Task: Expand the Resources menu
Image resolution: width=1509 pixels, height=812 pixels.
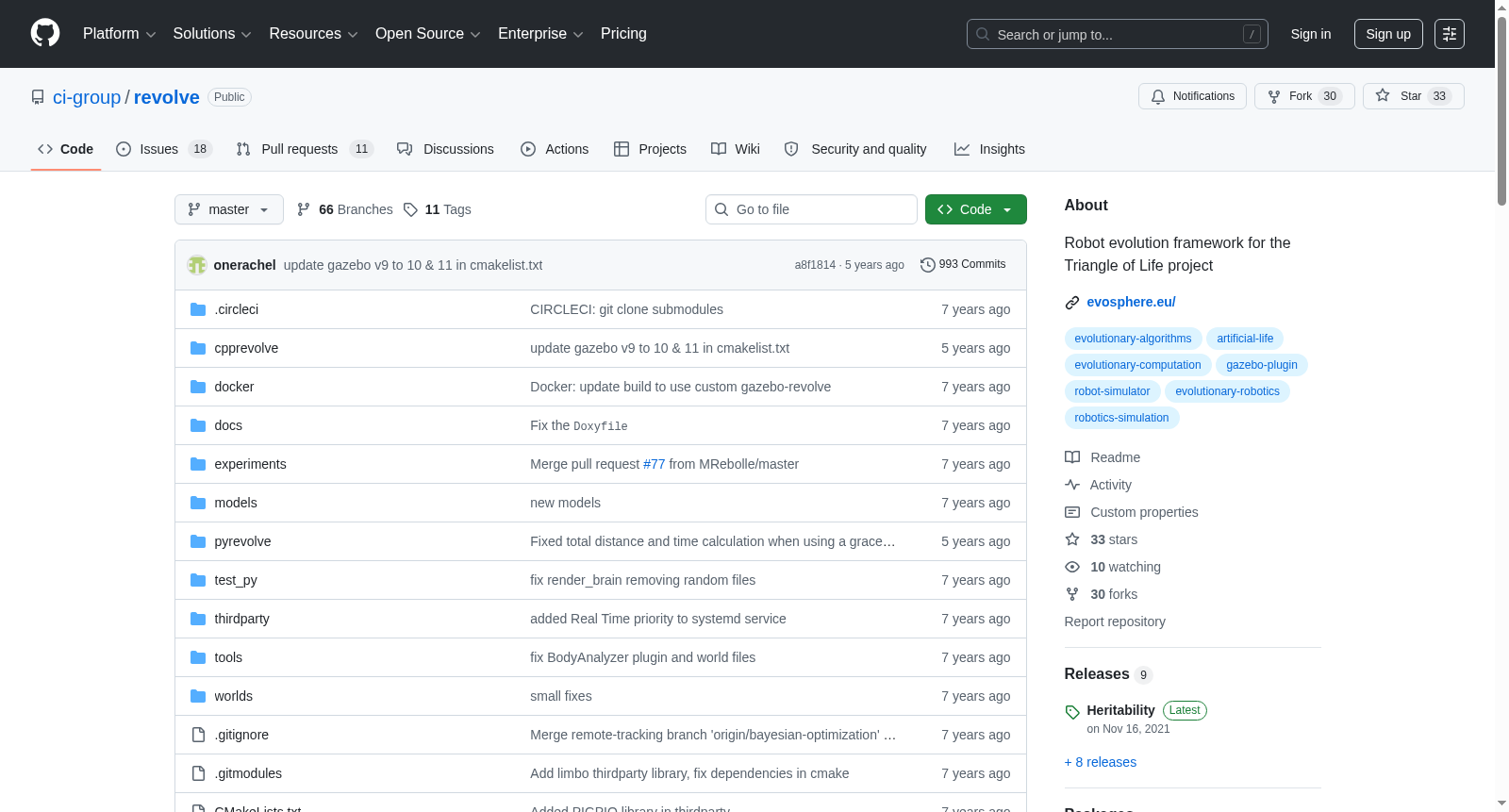Action: [x=313, y=34]
